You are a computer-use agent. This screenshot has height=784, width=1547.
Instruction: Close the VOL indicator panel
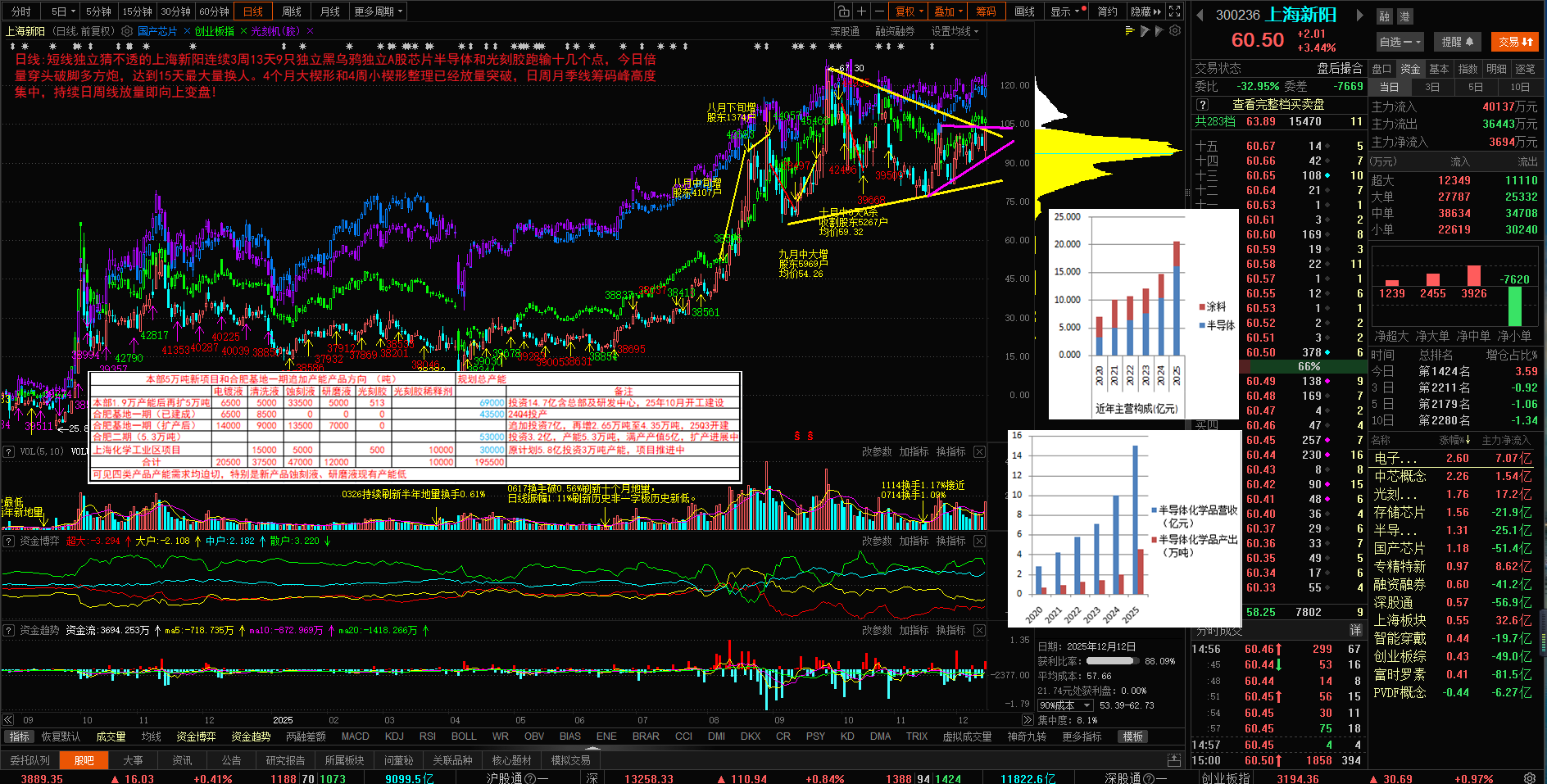[x=979, y=451]
